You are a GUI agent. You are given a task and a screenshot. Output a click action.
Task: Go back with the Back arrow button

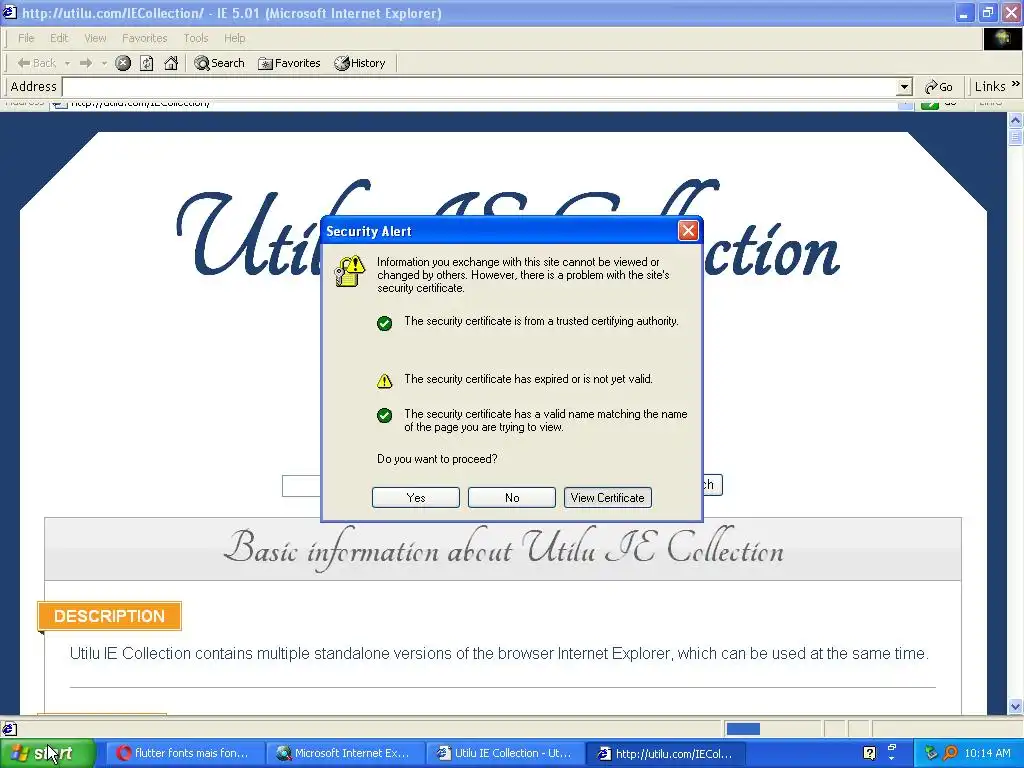tap(36, 63)
